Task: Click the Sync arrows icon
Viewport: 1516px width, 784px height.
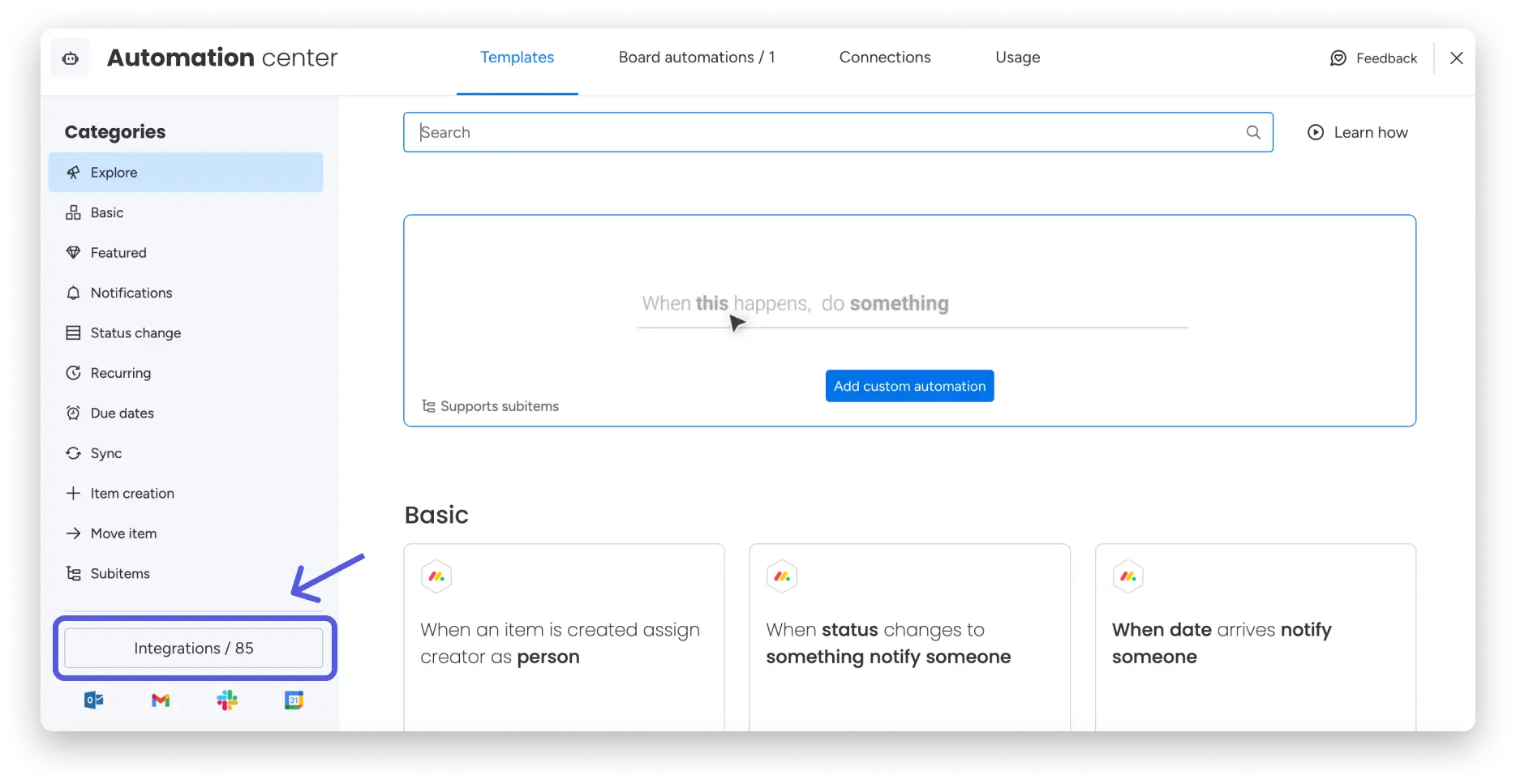Action: click(73, 453)
